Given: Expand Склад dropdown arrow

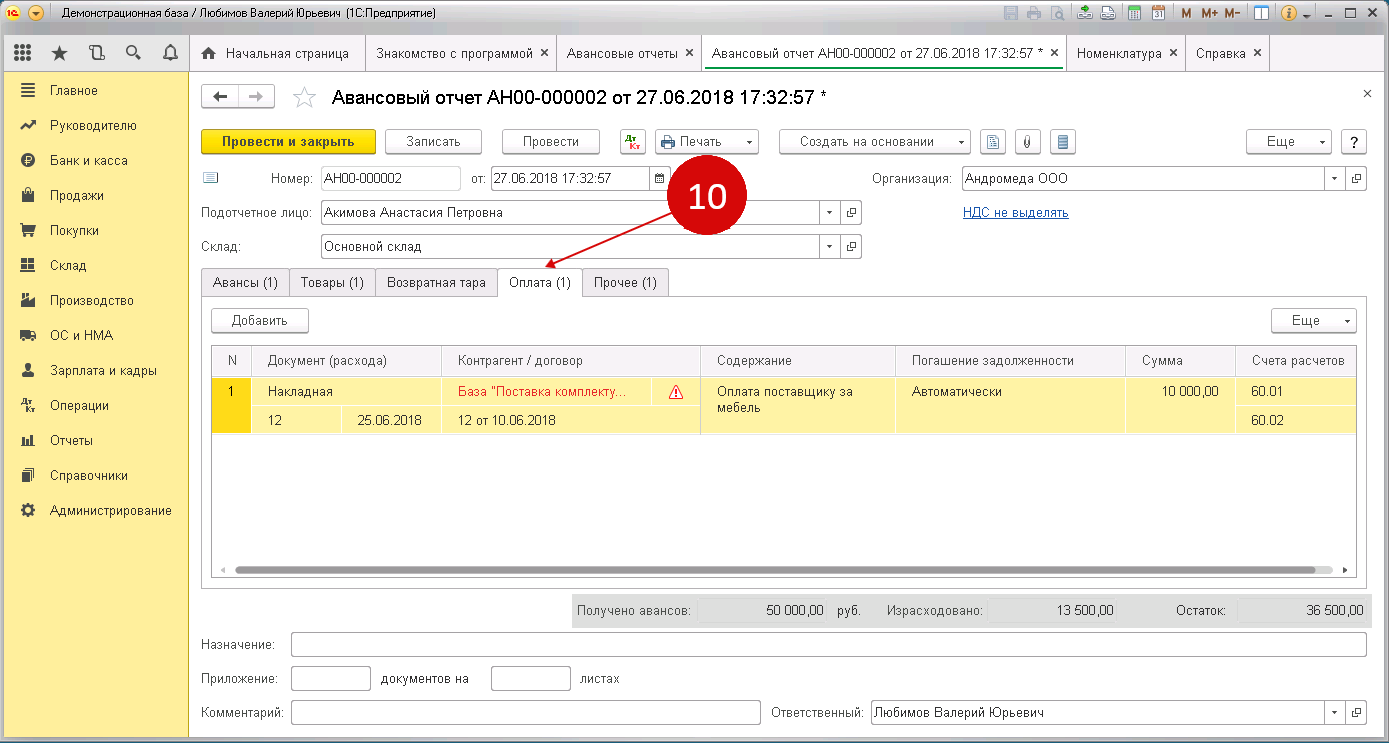Looking at the screenshot, I should point(829,247).
